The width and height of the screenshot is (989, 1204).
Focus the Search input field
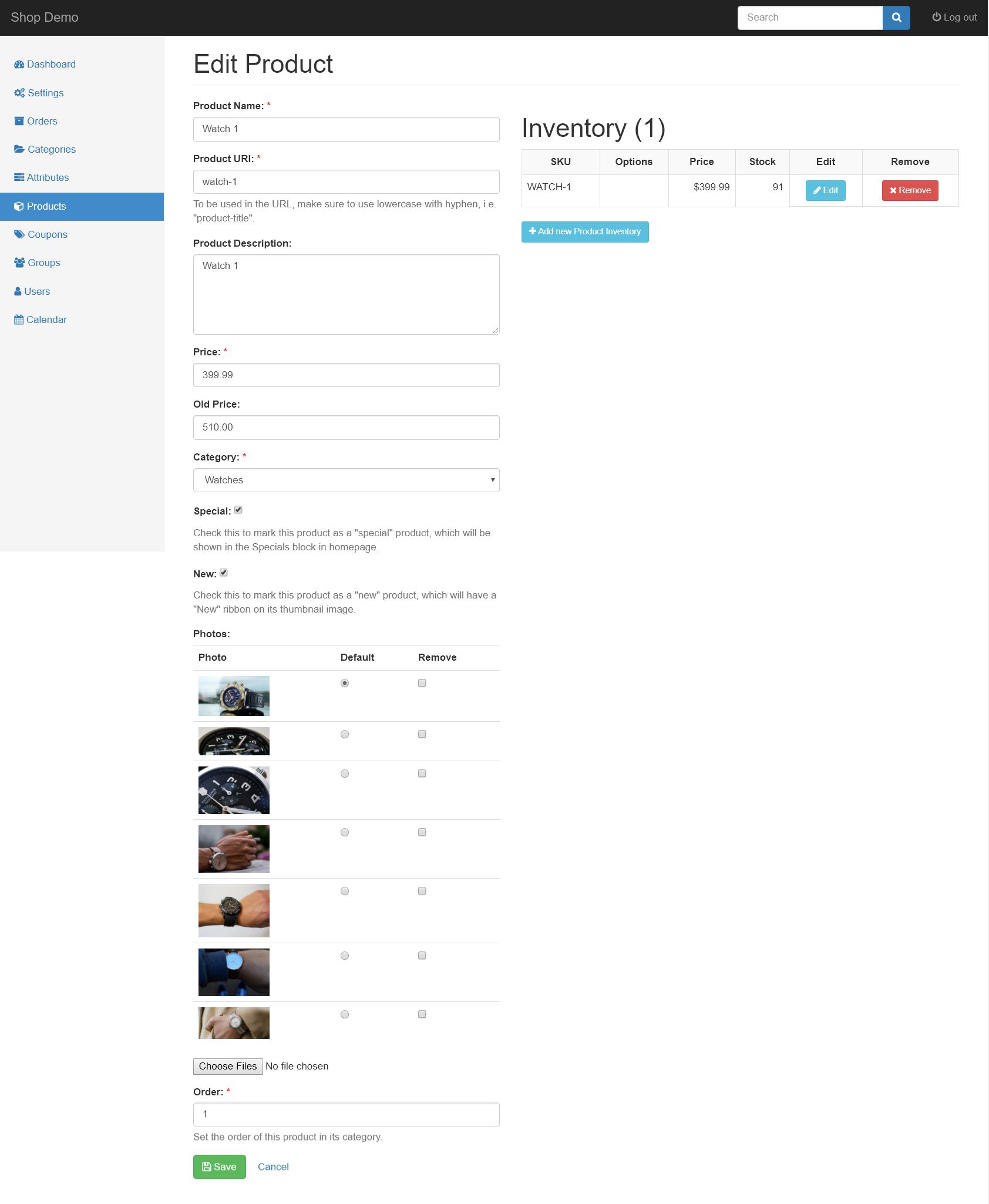tap(810, 18)
